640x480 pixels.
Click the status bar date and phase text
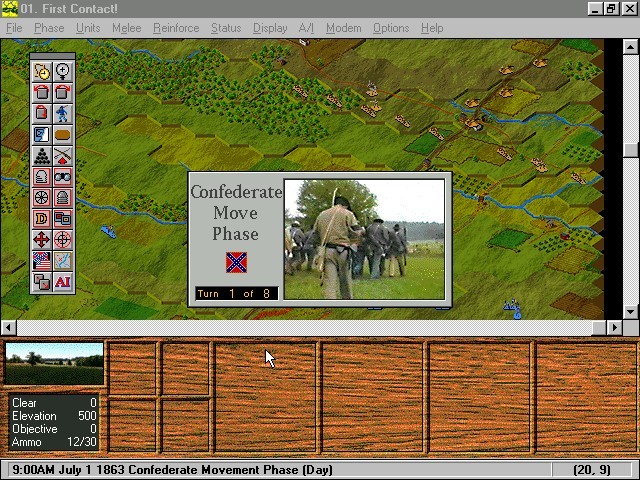[x=172, y=470]
